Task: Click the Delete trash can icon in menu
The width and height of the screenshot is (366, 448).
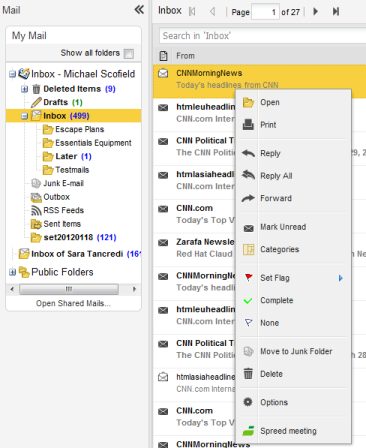Action: pyautogui.click(x=248, y=373)
